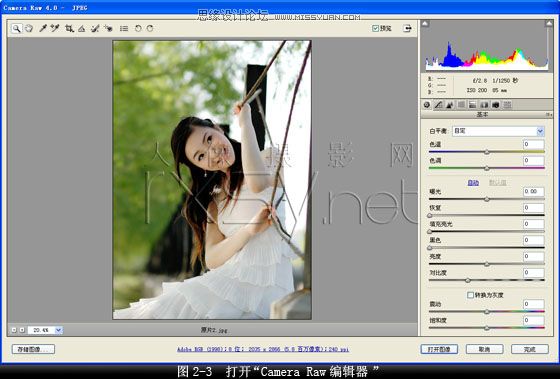This screenshot has height=379, width=560.
Task: Open the Presets panel tab
Action: [507, 105]
